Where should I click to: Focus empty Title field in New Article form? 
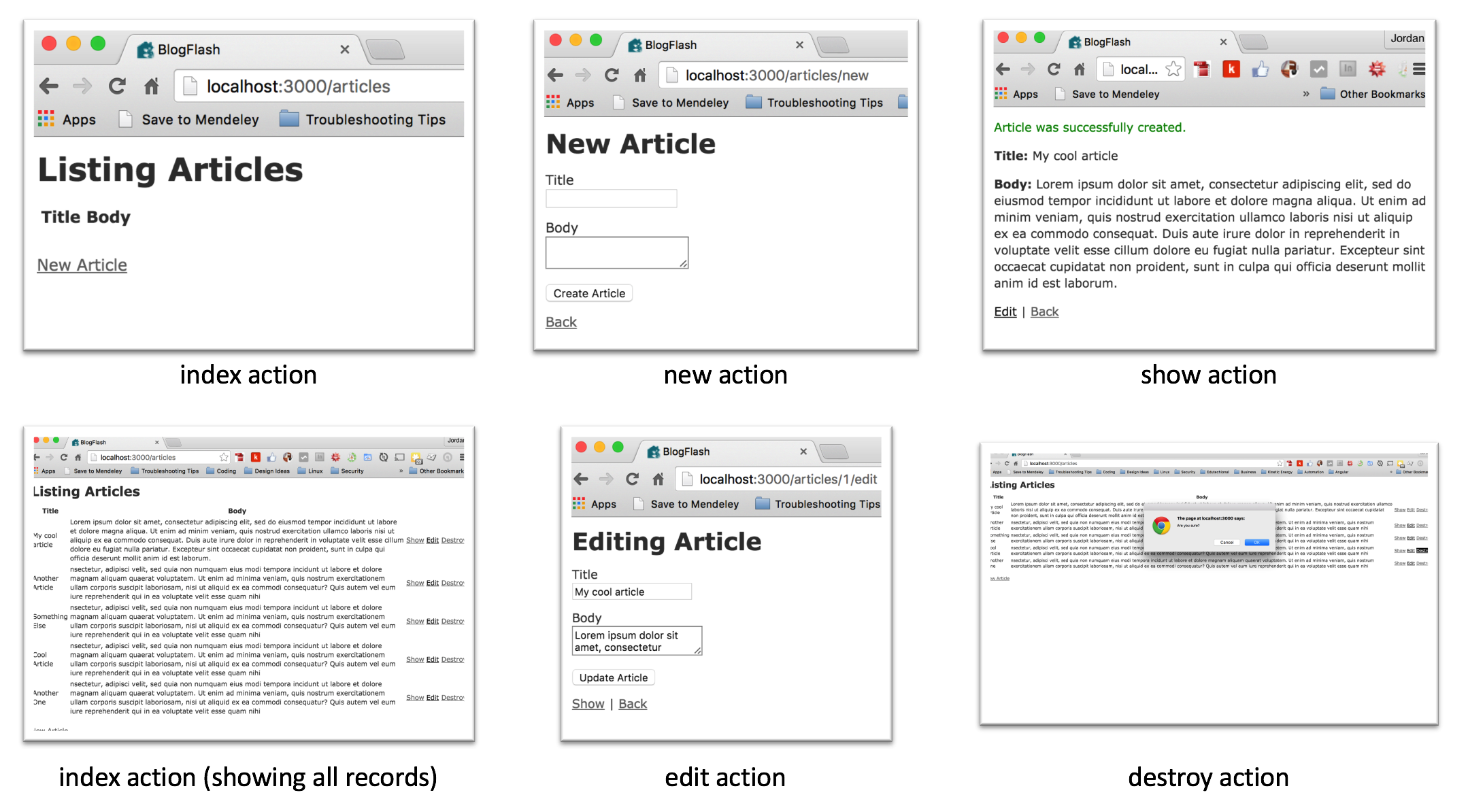(612, 199)
